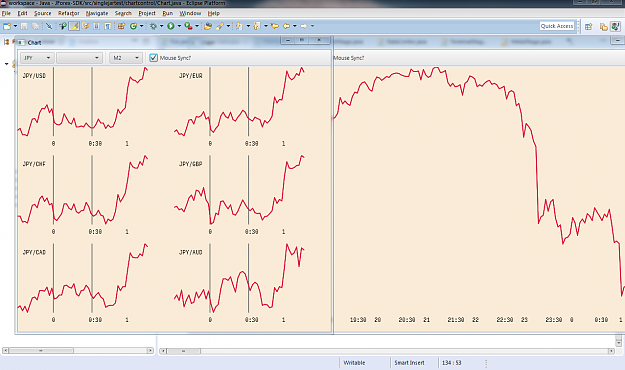This screenshot has width=625, height=370.
Task: Click the editor scrollbar right arrow
Action: pyautogui.click(x=611, y=351)
